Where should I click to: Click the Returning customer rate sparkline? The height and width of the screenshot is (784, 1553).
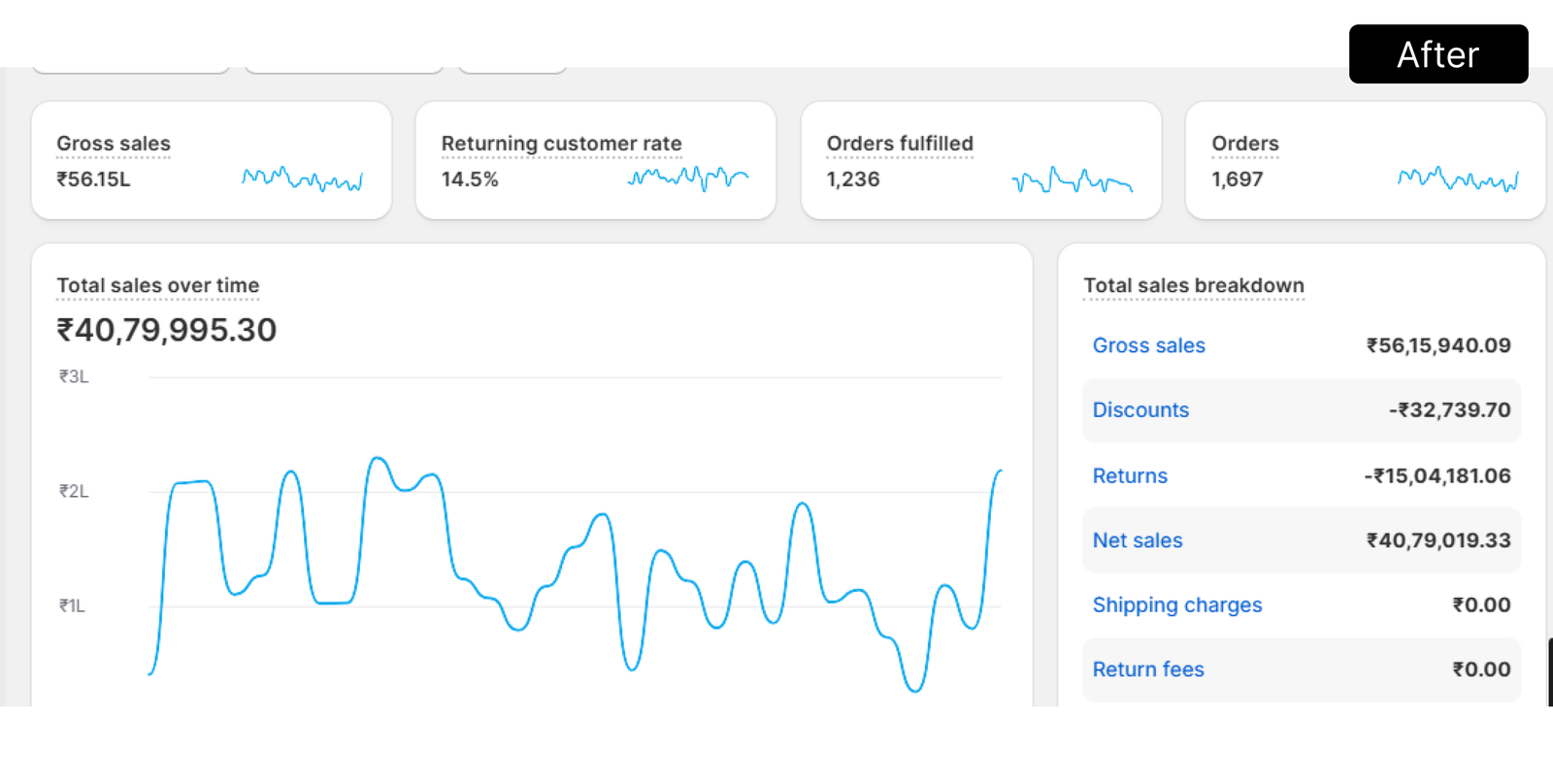[687, 179]
